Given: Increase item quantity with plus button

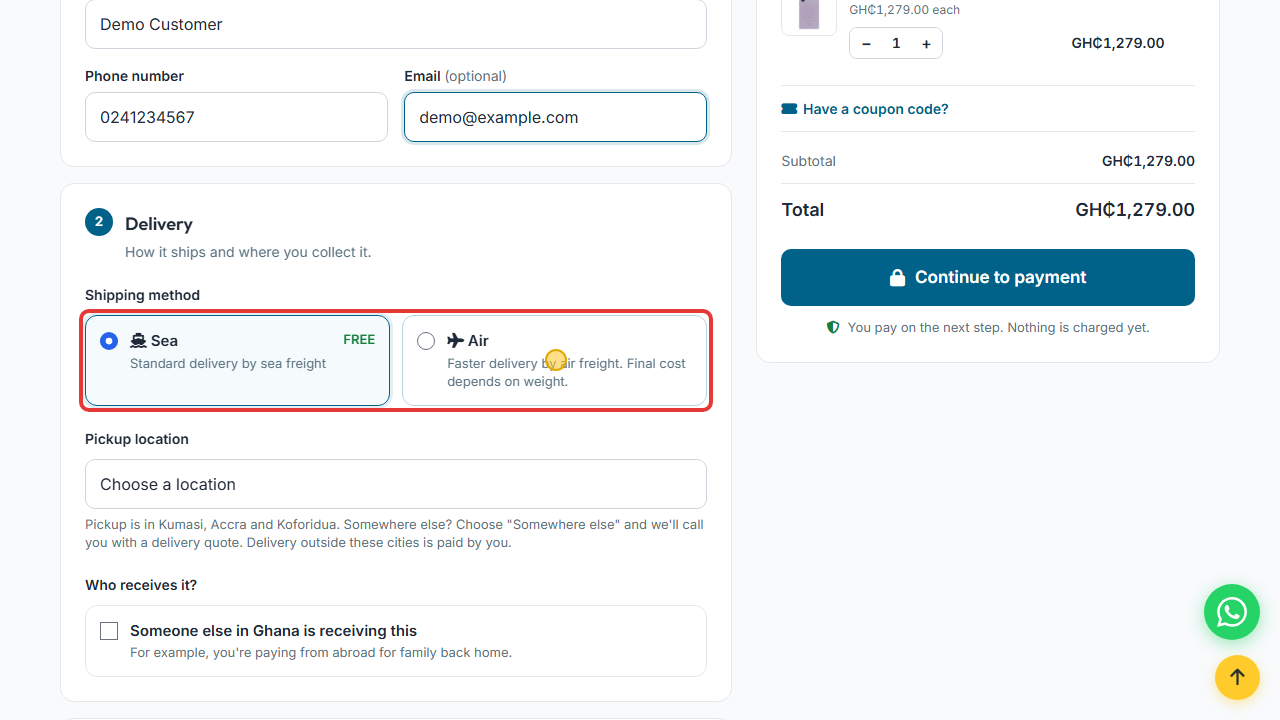Looking at the screenshot, I should (x=926, y=44).
